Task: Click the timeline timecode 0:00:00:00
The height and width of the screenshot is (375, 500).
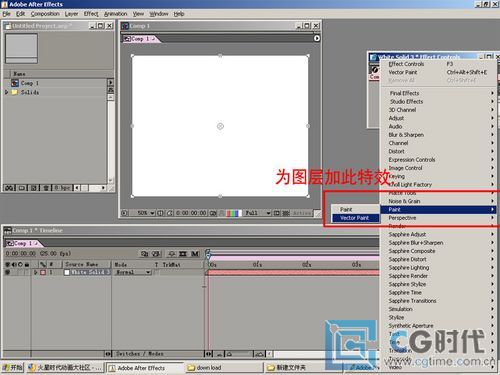Action: [21, 254]
